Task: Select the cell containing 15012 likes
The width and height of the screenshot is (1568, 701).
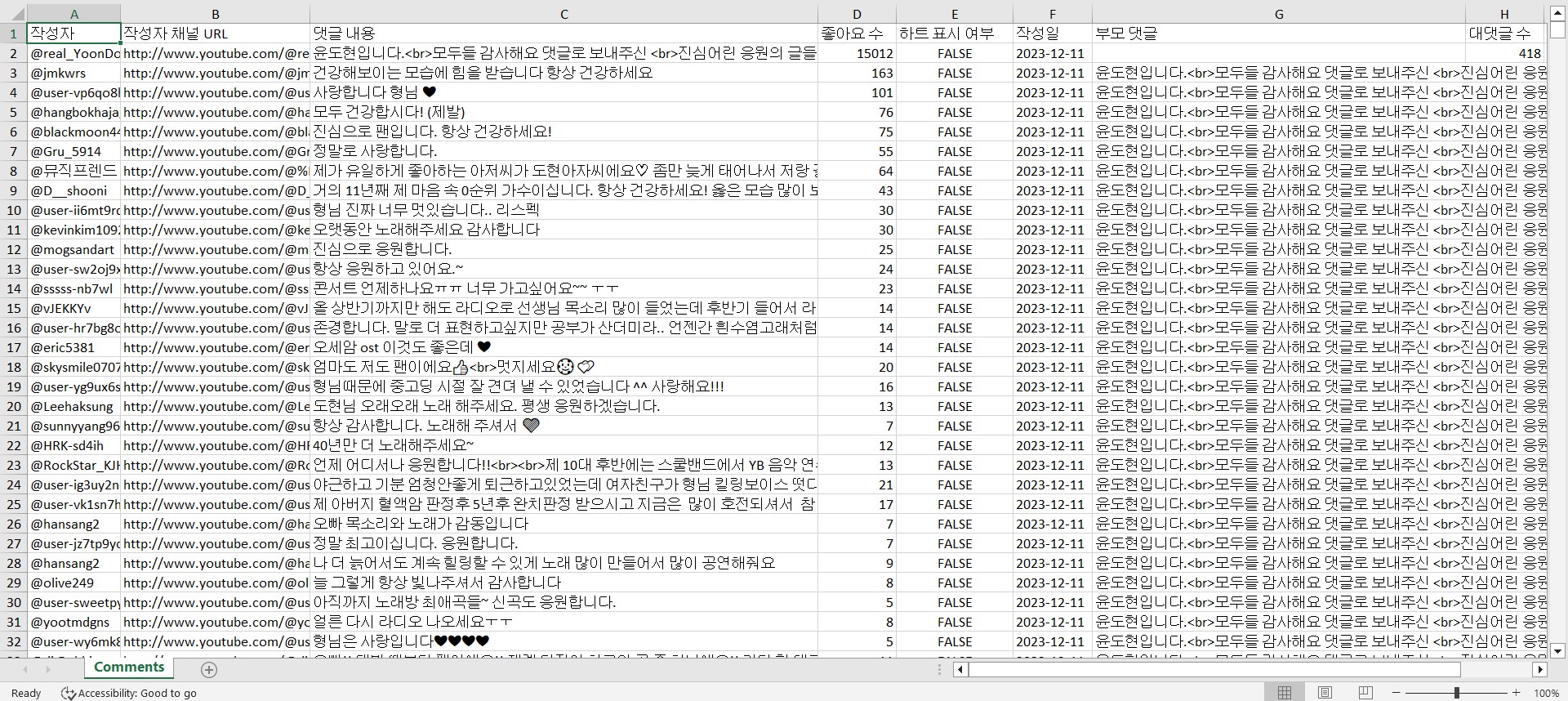Action: click(x=857, y=53)
